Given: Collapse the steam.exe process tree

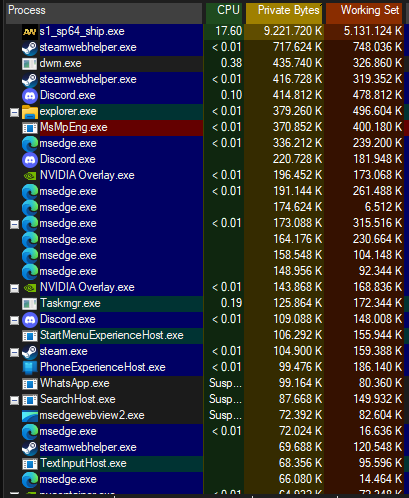Looking at the screenshot, I should [x=14, y=353].
